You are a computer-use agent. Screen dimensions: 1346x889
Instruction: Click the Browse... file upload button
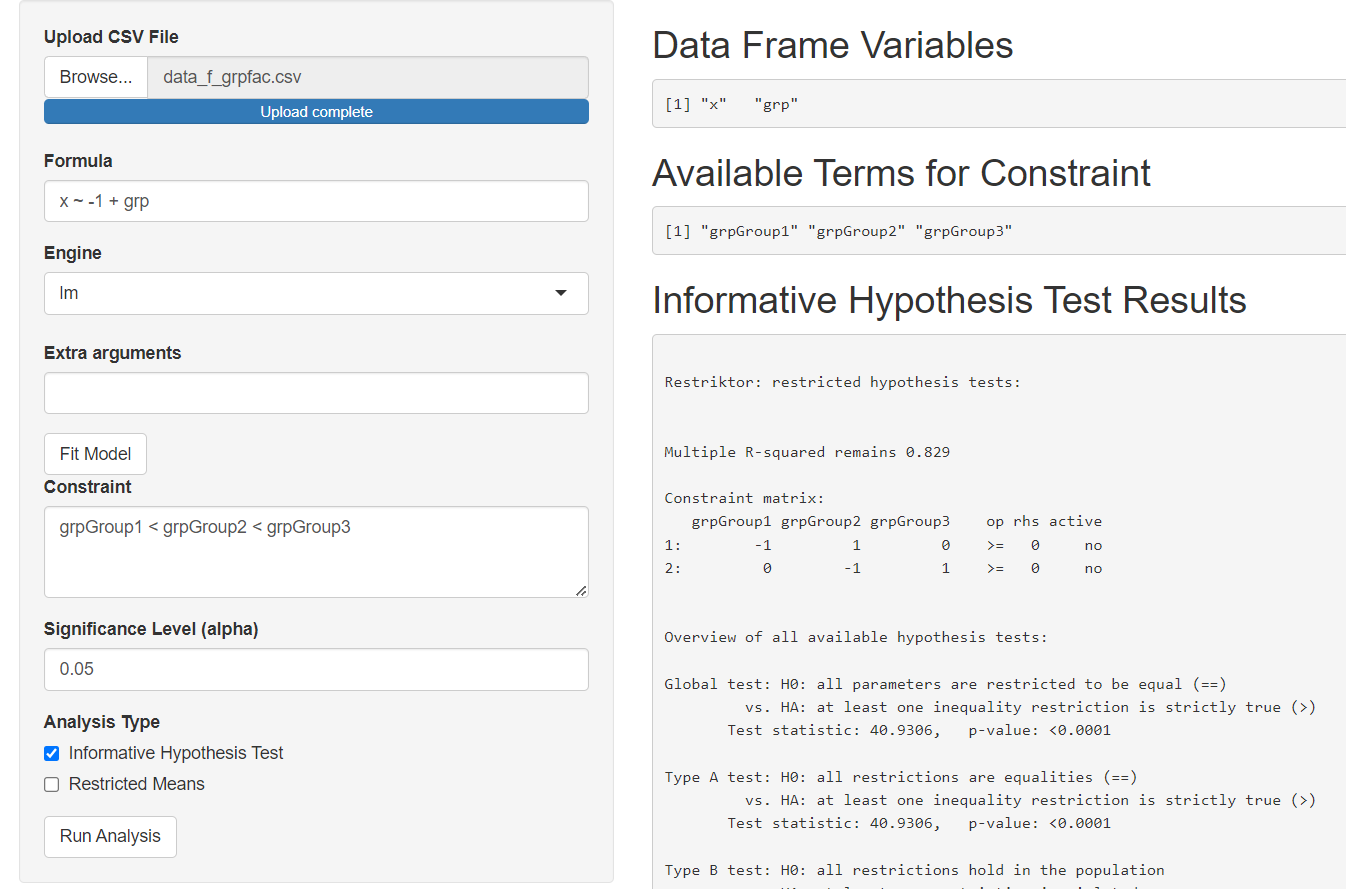[96, 77]
